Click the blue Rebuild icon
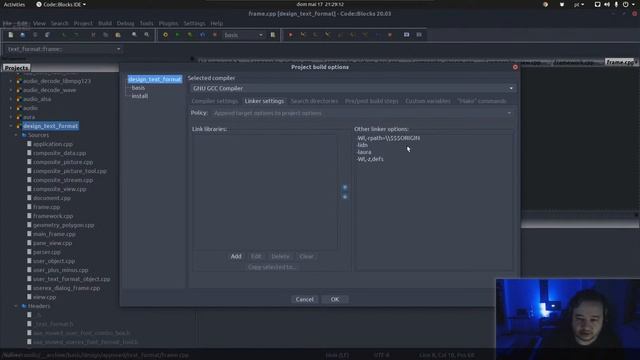 point(202,35)
